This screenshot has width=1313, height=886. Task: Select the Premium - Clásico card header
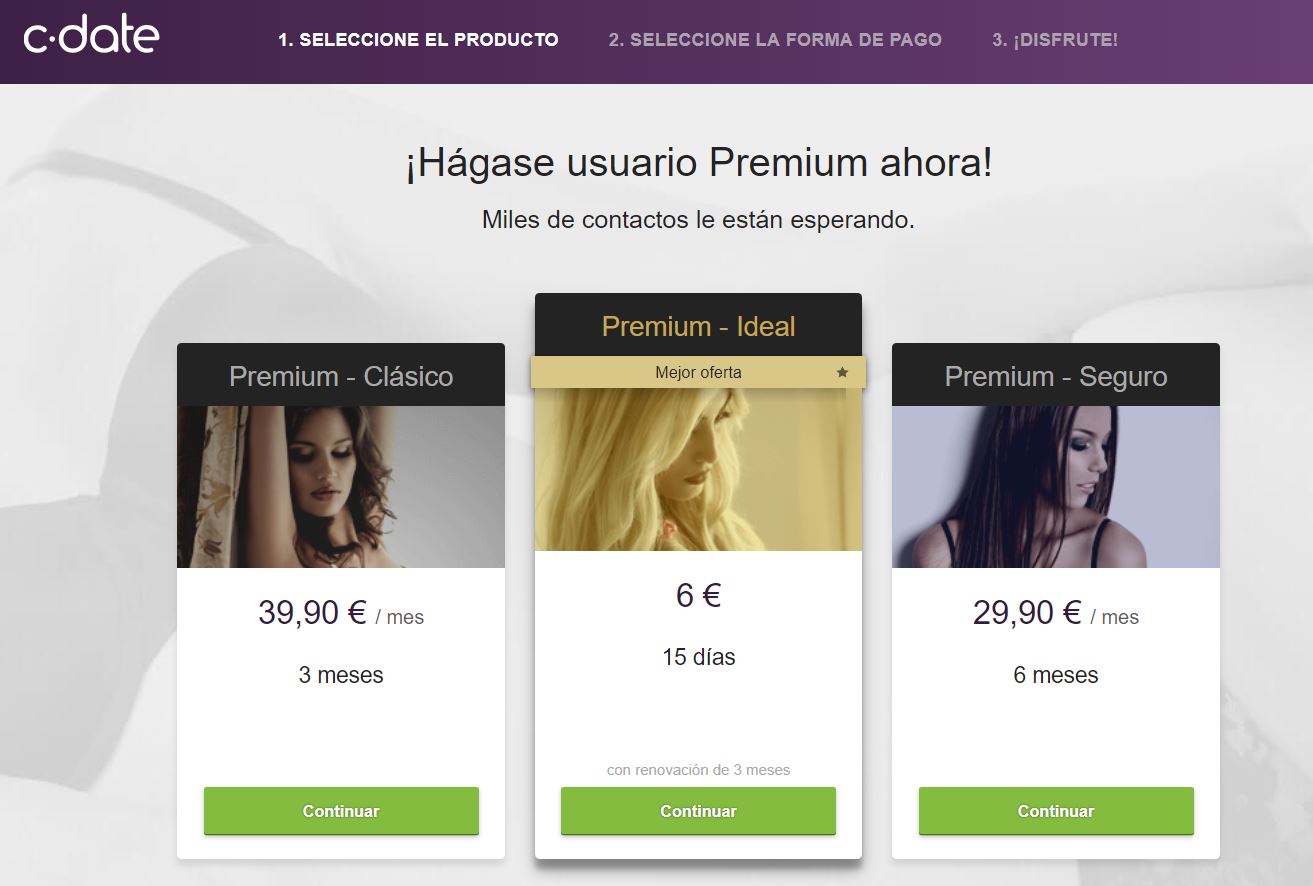[341, 376]
